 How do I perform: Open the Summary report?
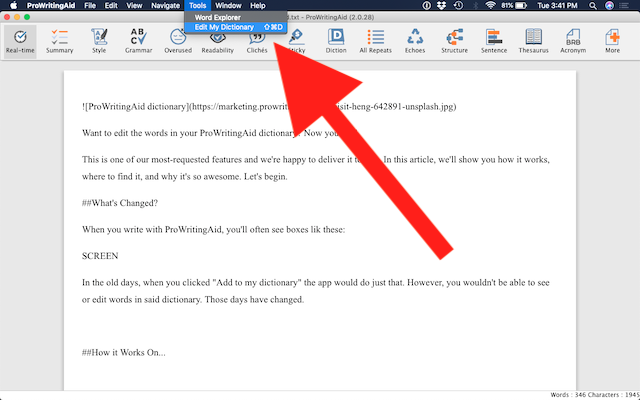[60, 42]
